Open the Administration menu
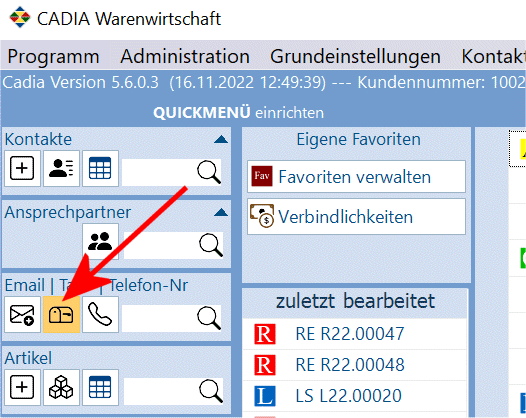The width and height of the screenshot is (526, 418). (x=185, y=56)
